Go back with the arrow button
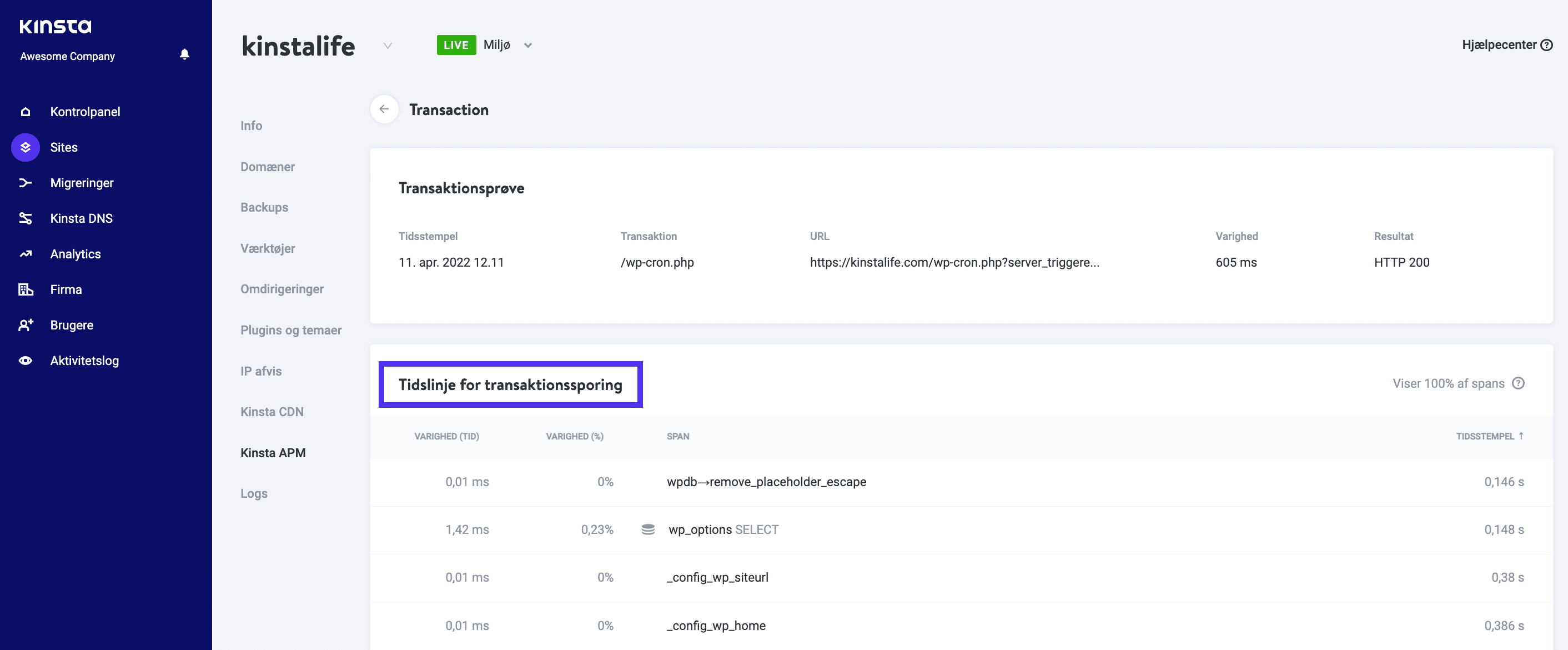Image resolution: width=1568 pixels, height=650 pixels. (x=384, y=109)
